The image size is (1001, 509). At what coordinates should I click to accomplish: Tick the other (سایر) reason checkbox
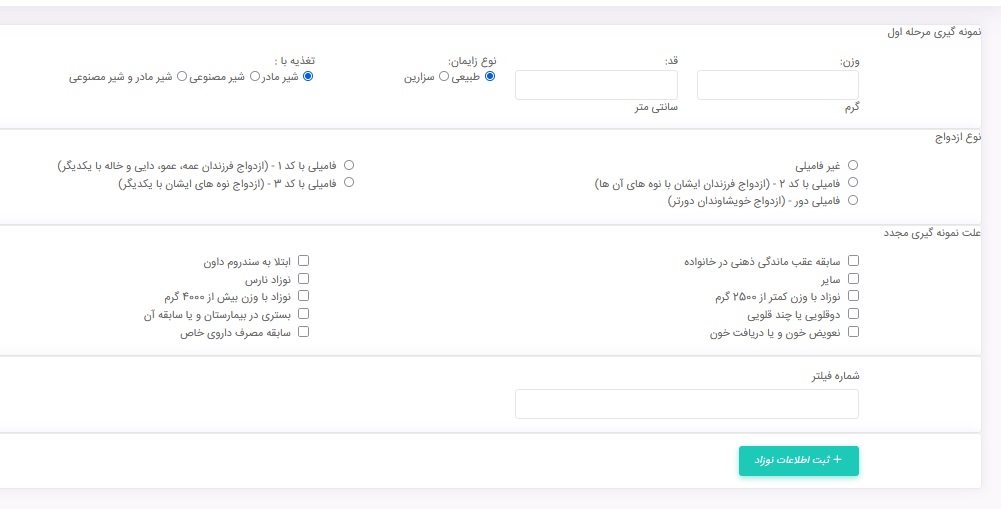[853, 279]
